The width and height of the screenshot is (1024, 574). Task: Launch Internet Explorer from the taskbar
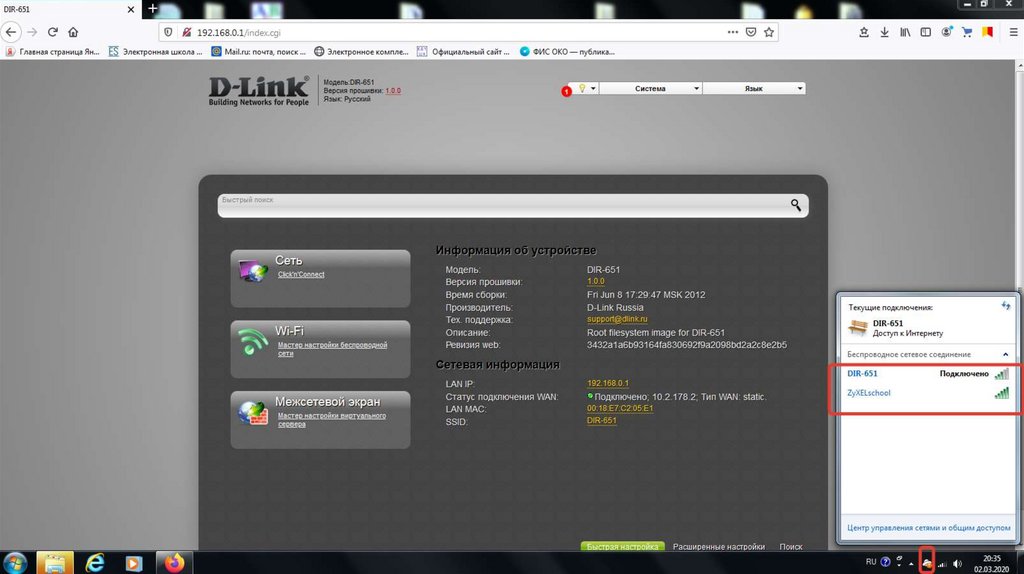pyautogui.click(x=95, y=562)
